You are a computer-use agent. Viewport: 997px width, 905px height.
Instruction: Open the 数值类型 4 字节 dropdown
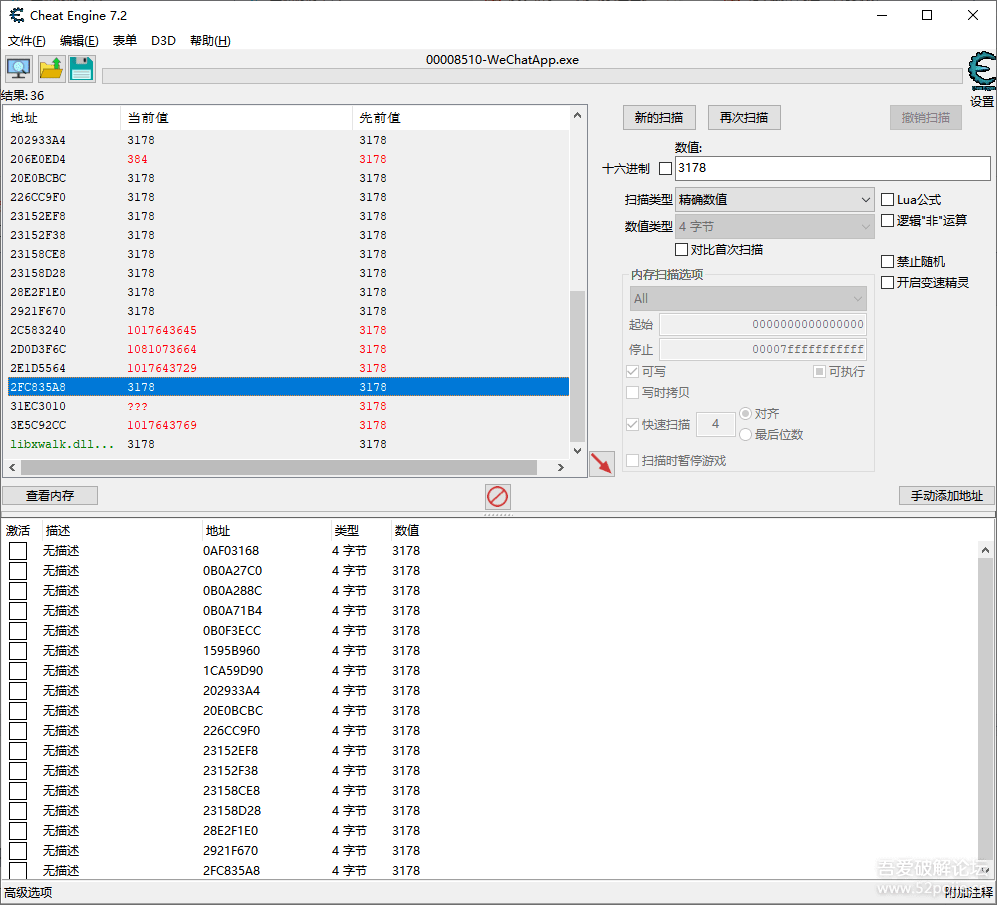click(775, 227)
